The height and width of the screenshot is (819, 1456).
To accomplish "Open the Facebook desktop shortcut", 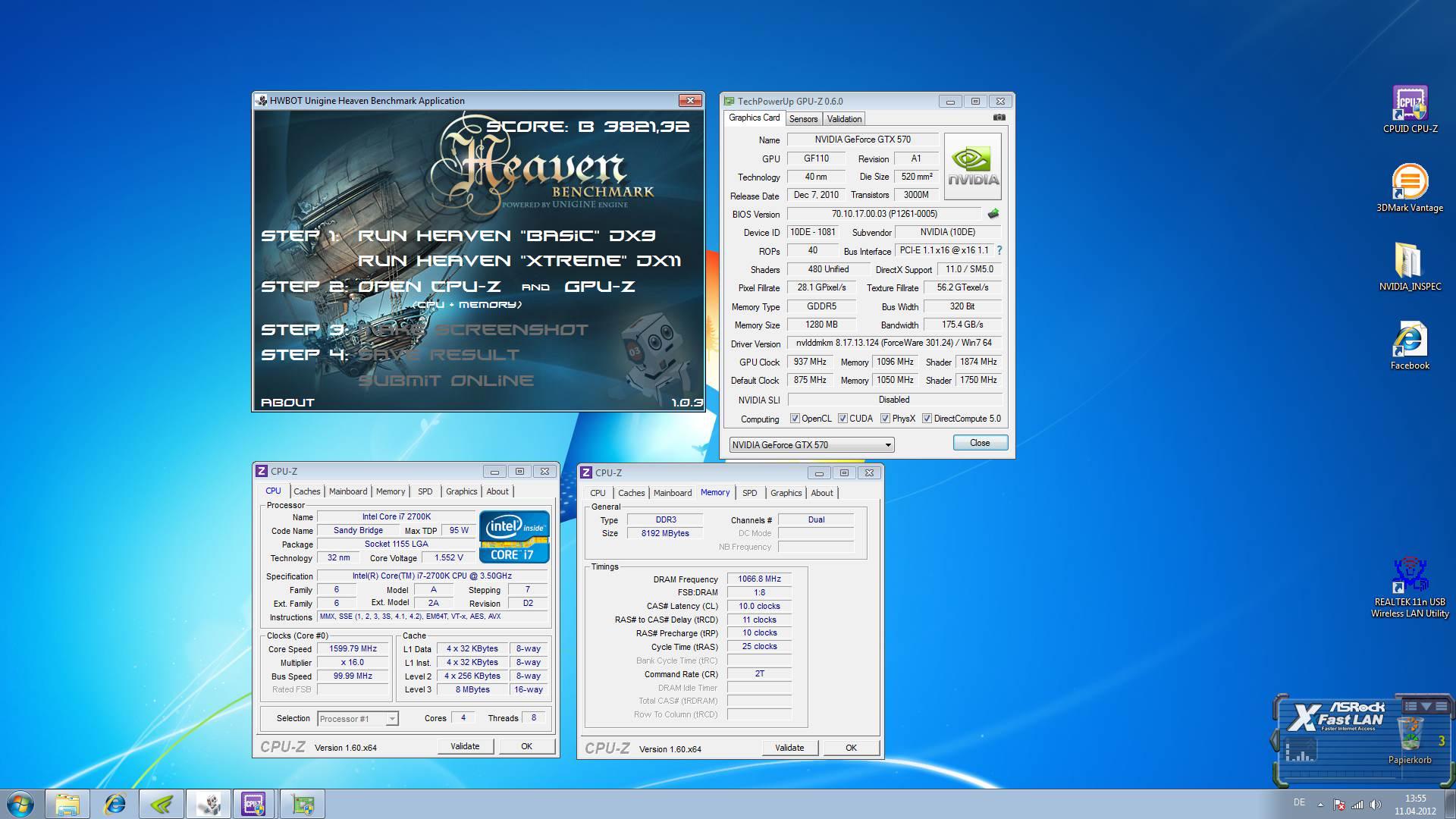I will pos(1410,347).
